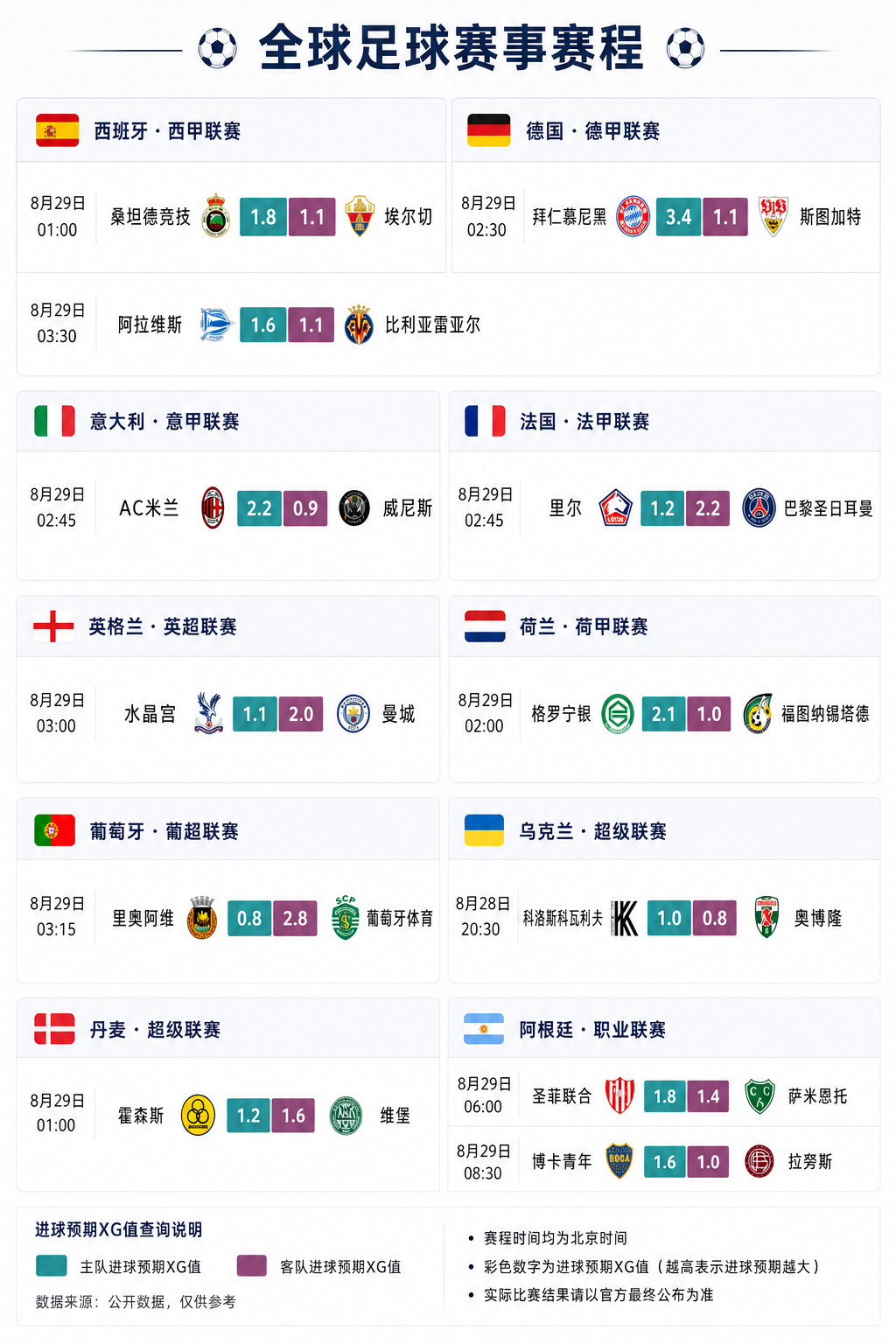Click the Sporting CP green badge
896x1344 pixels.
(346, 918)
